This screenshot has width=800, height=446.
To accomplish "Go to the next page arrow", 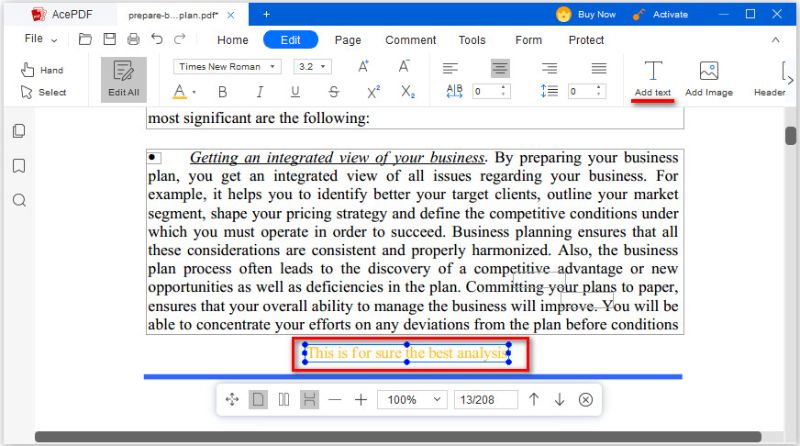I will click(x=559, y=399).
